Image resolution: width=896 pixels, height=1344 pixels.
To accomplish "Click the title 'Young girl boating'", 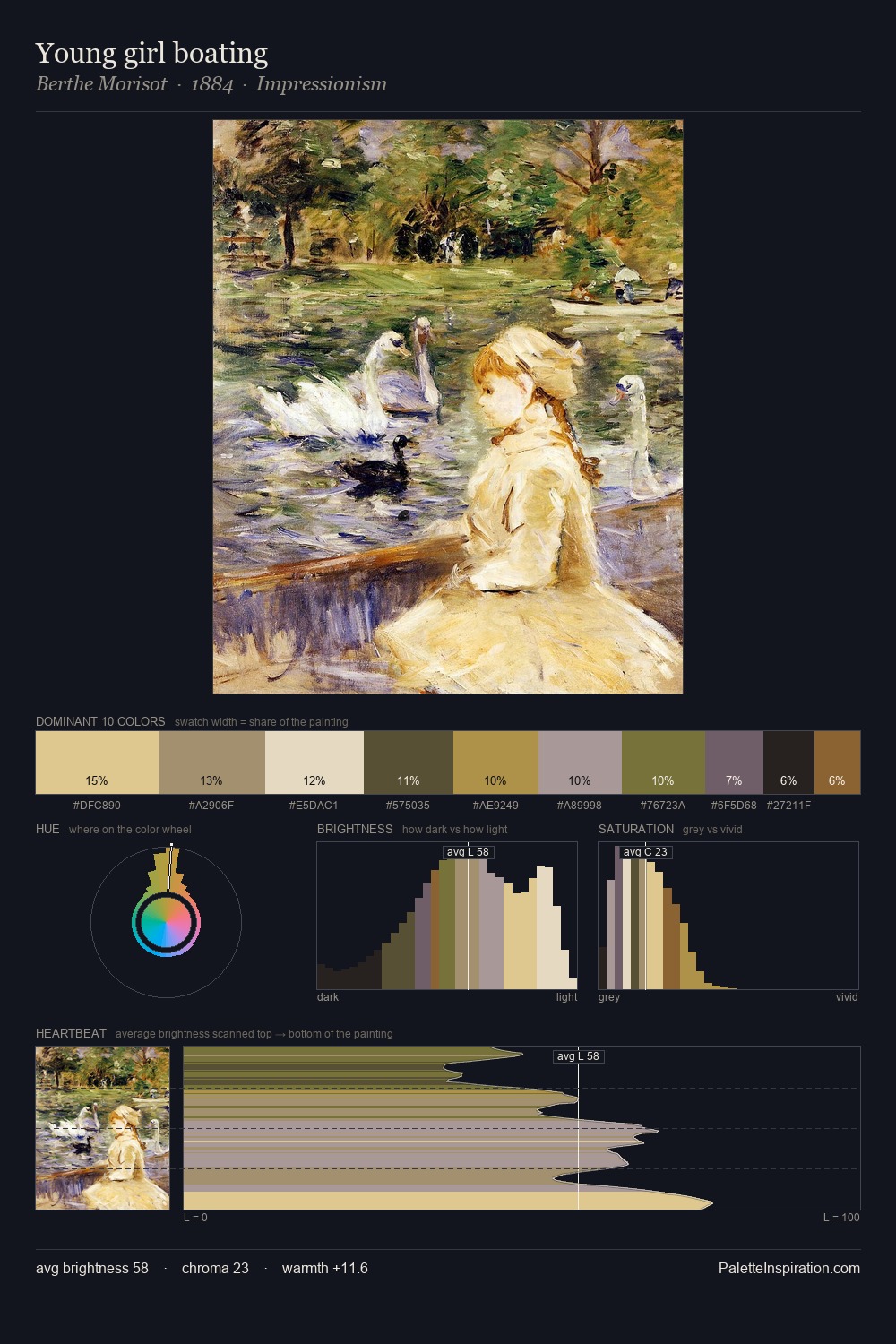I will tap(151, 53).
